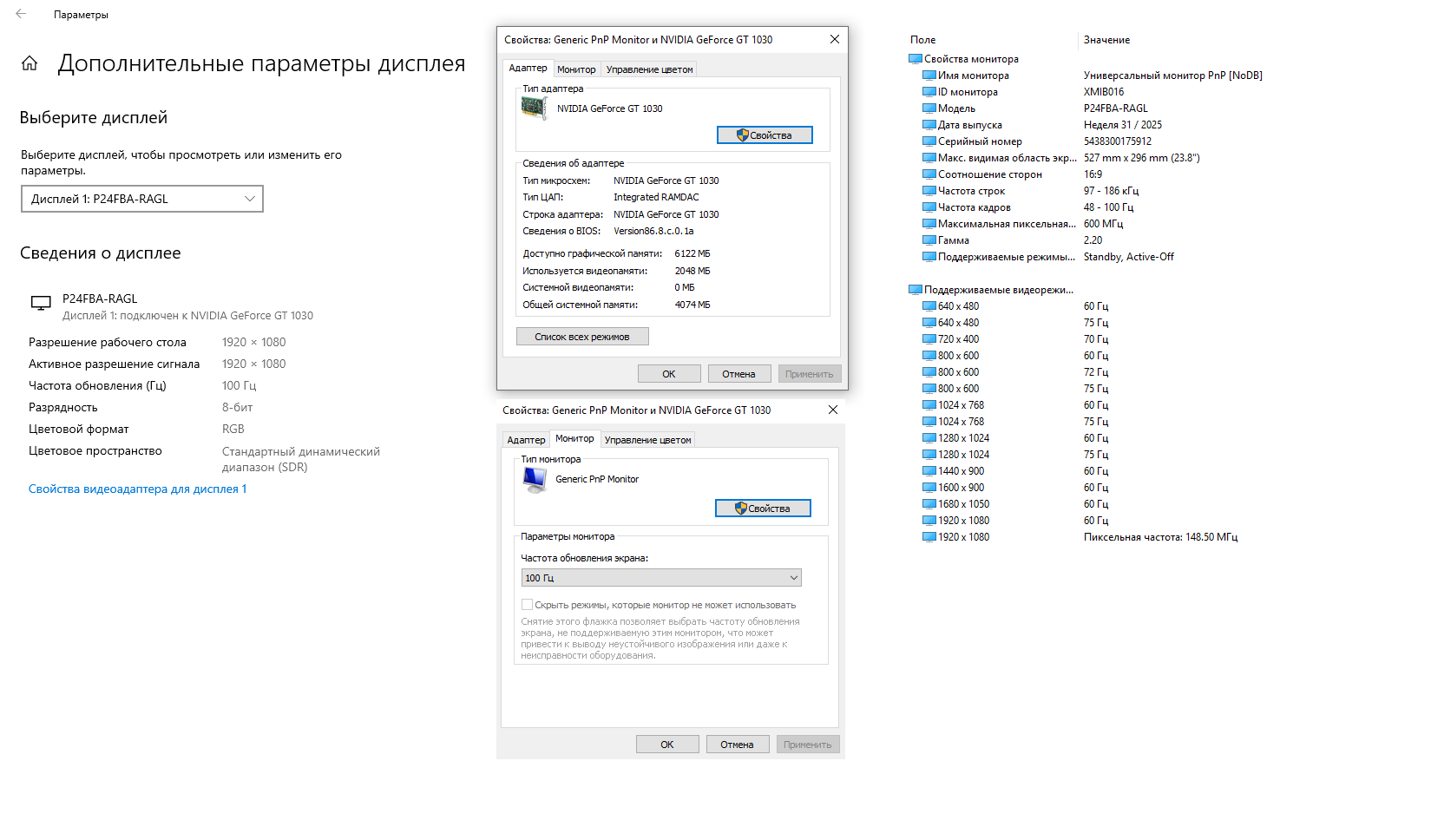Open 'Свойства видеоадаптера для дисплея 1' link
The width and height of the screenshot is (1444, 840).
click(x=138, y=489)
